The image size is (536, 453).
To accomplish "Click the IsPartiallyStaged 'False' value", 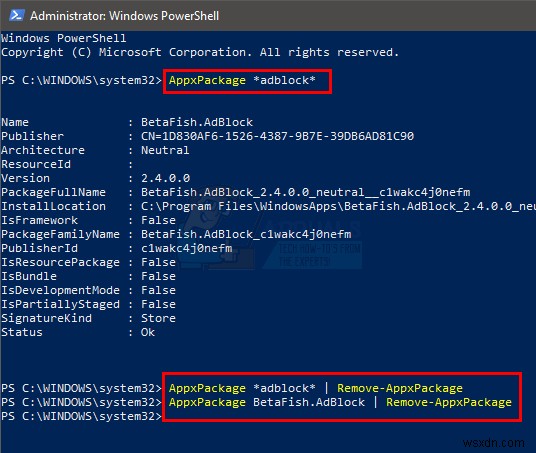I will (x=158, y=304).
